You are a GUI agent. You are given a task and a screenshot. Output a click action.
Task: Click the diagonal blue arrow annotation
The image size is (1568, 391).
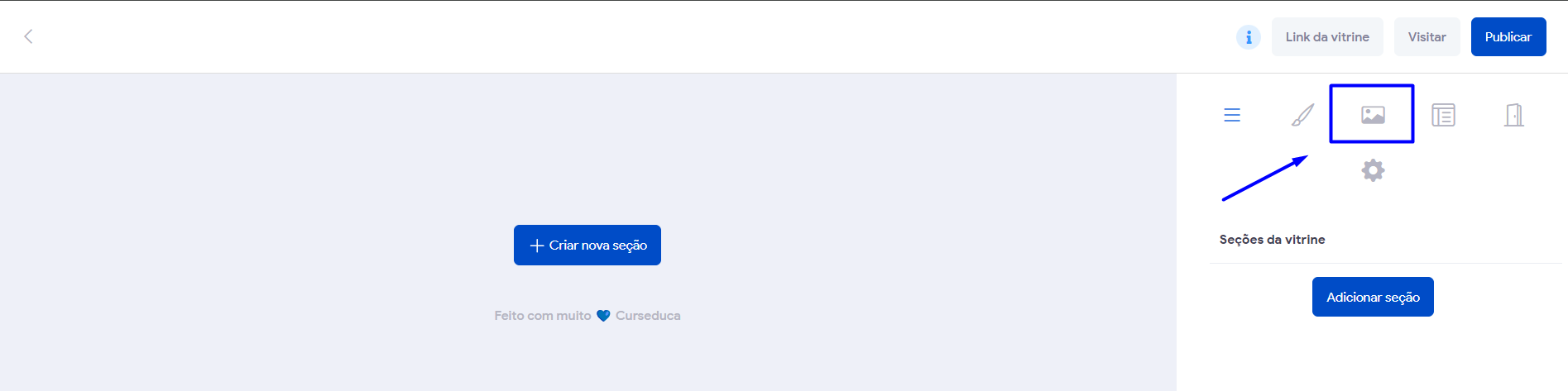click(1264, 178)
